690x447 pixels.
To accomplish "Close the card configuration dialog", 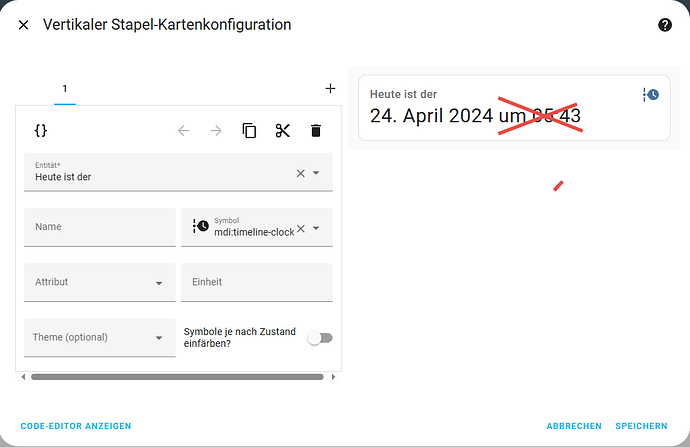I will (24, 25).
